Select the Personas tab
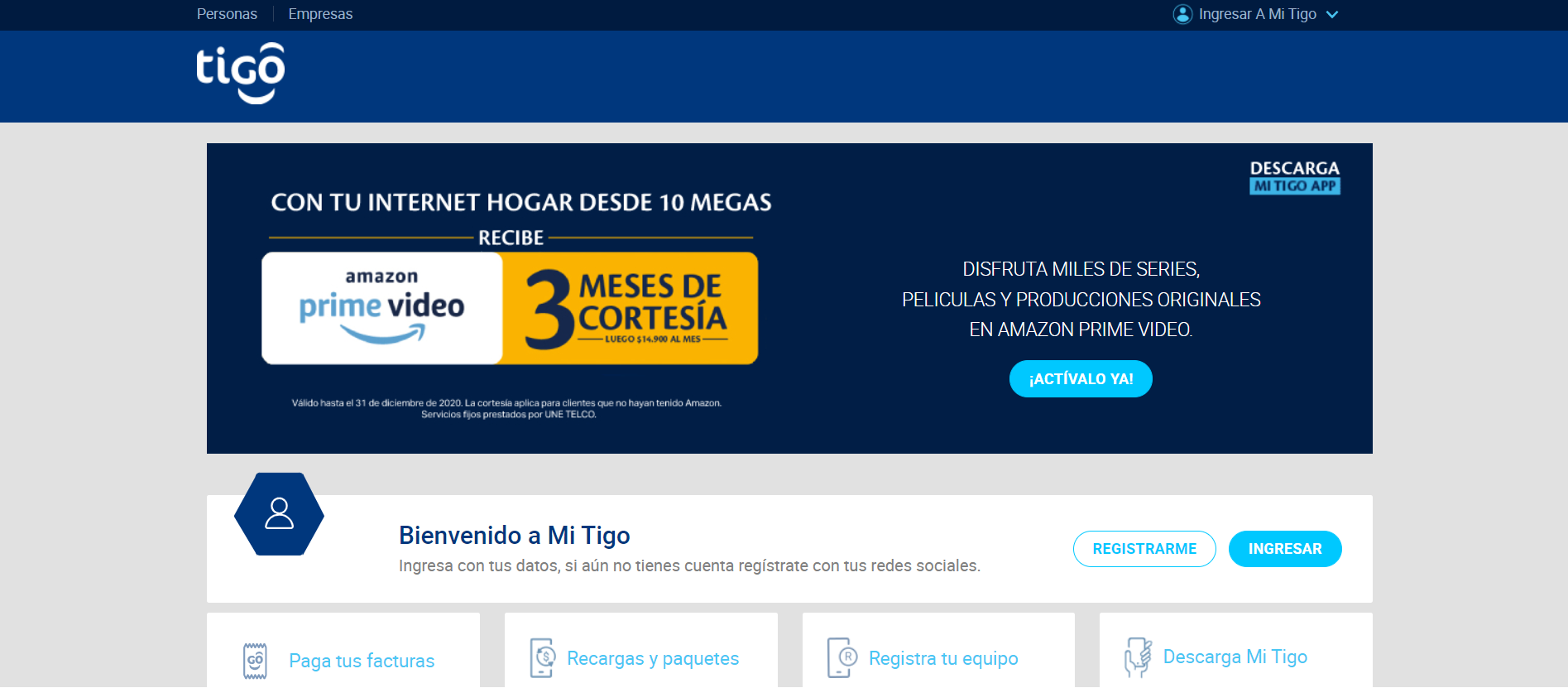This screenshot has height=688, width=1568. click(x=227, y=14)
